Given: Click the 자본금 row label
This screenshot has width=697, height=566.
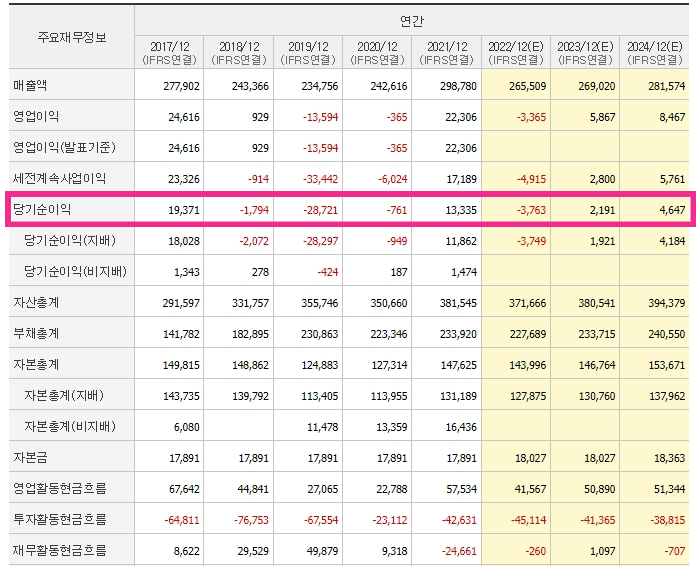Looking at the screenshot, I should pyautogui.click(x=30, y=457).
